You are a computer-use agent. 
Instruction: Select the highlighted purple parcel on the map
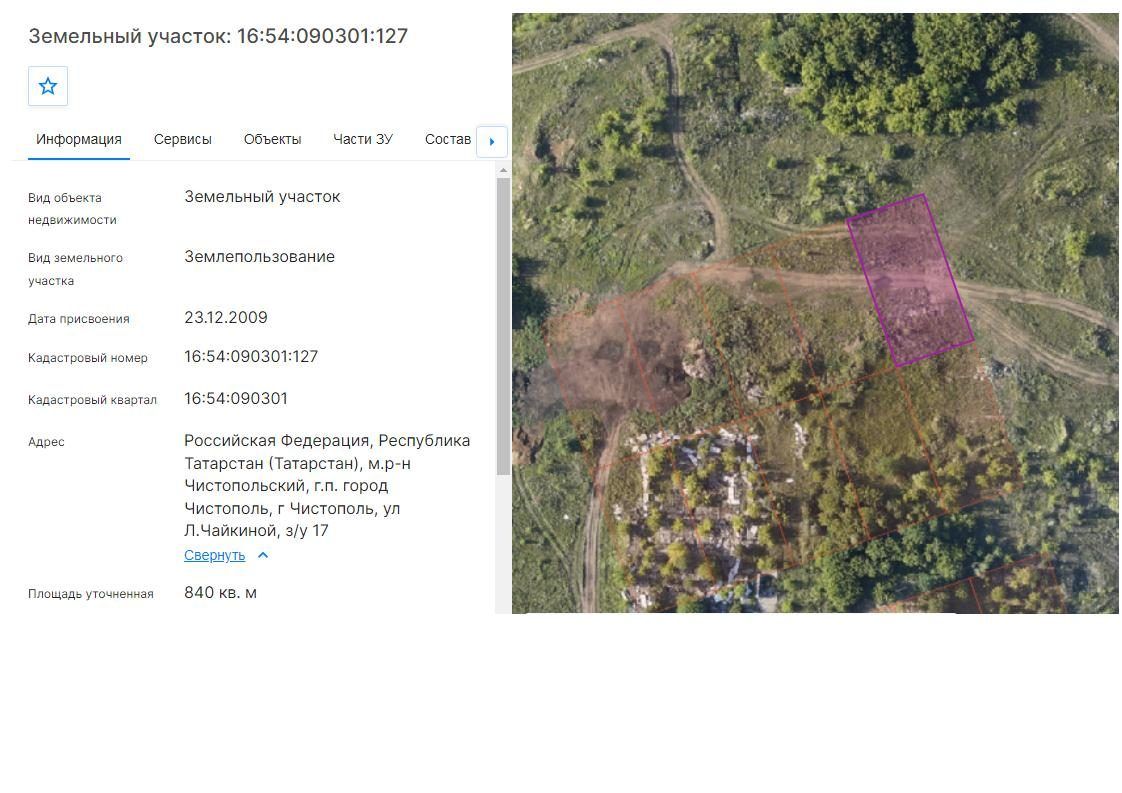(x=910, y=281)
